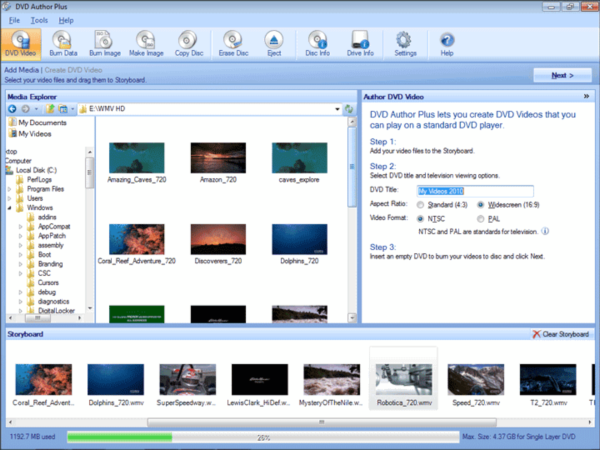This screenshot has width=600, height=450.
Task: Open the Help toolbar icon
Action: tap(447, 44)
